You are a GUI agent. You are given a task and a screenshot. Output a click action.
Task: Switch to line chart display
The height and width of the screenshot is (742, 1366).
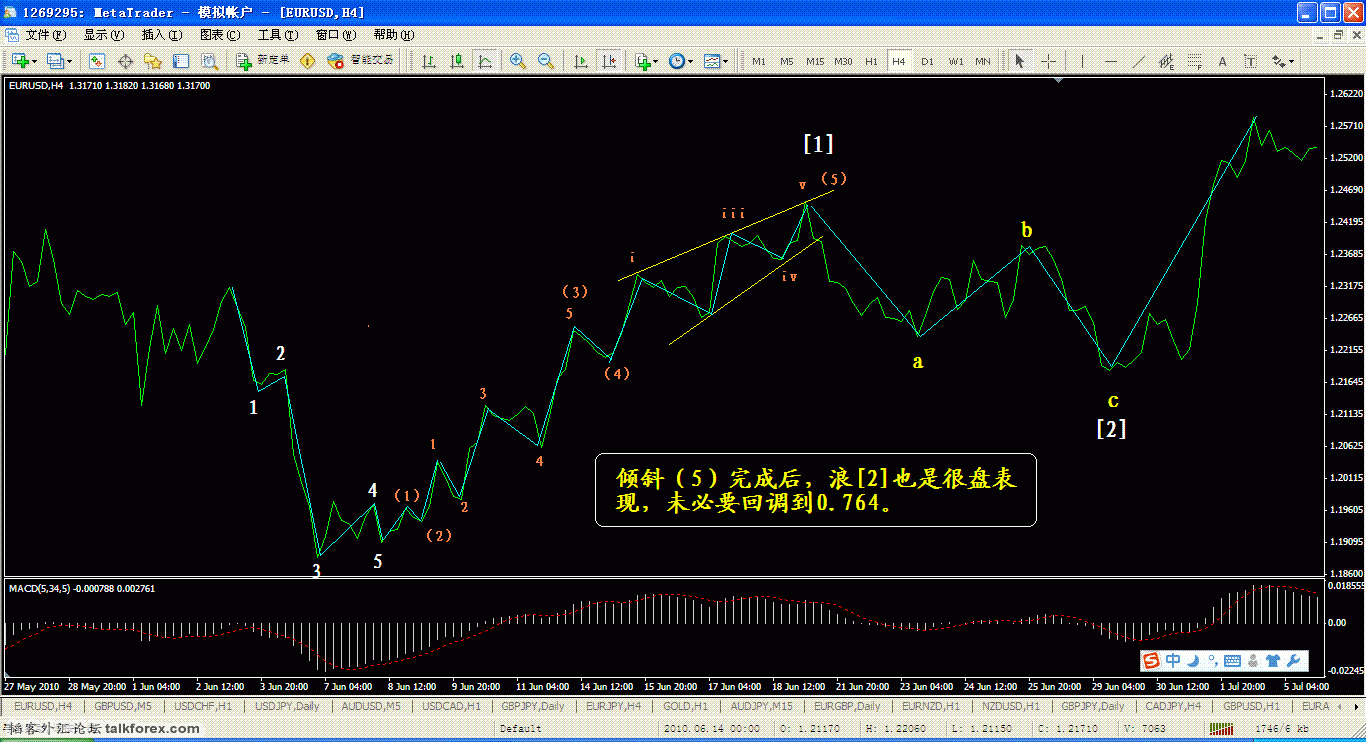pos(485,61)
